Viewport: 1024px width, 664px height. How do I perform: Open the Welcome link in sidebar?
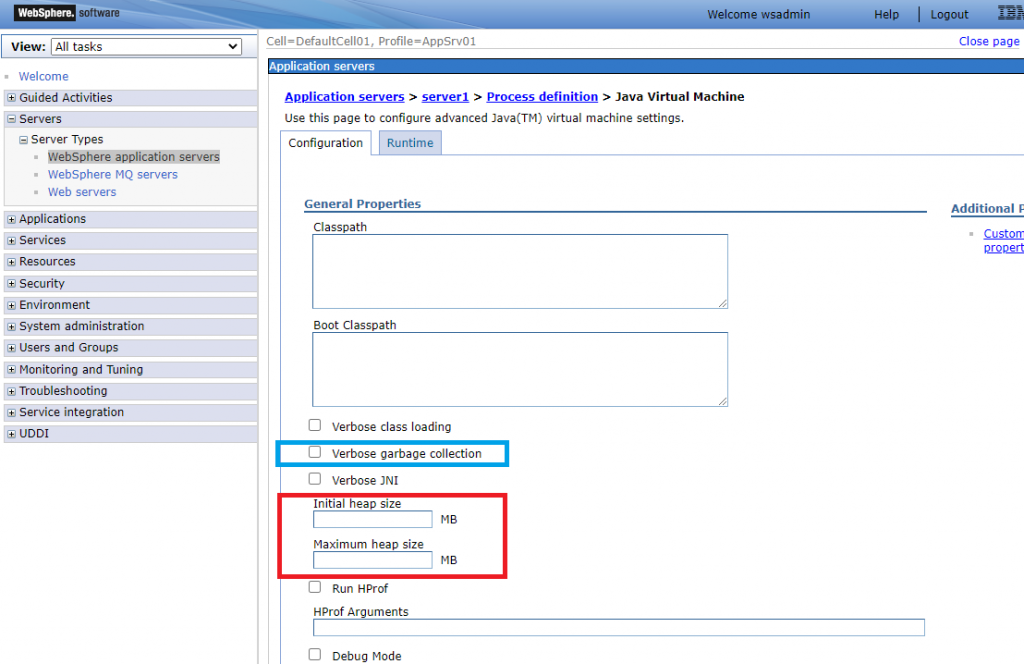[x=43, y=76]
